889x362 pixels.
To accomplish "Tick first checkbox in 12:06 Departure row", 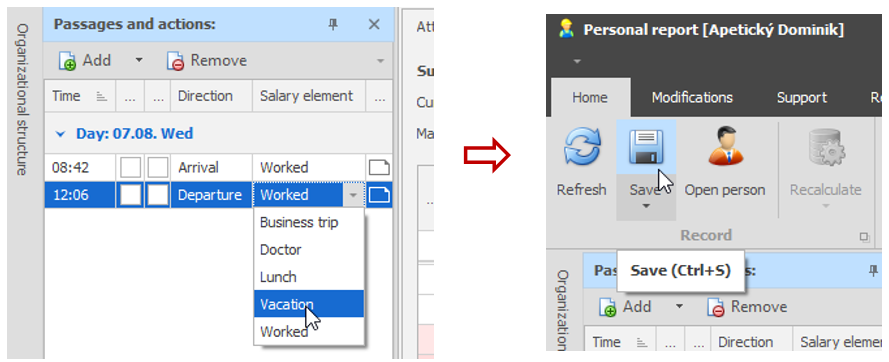I will pyautogui.click(x=130, y=195).
